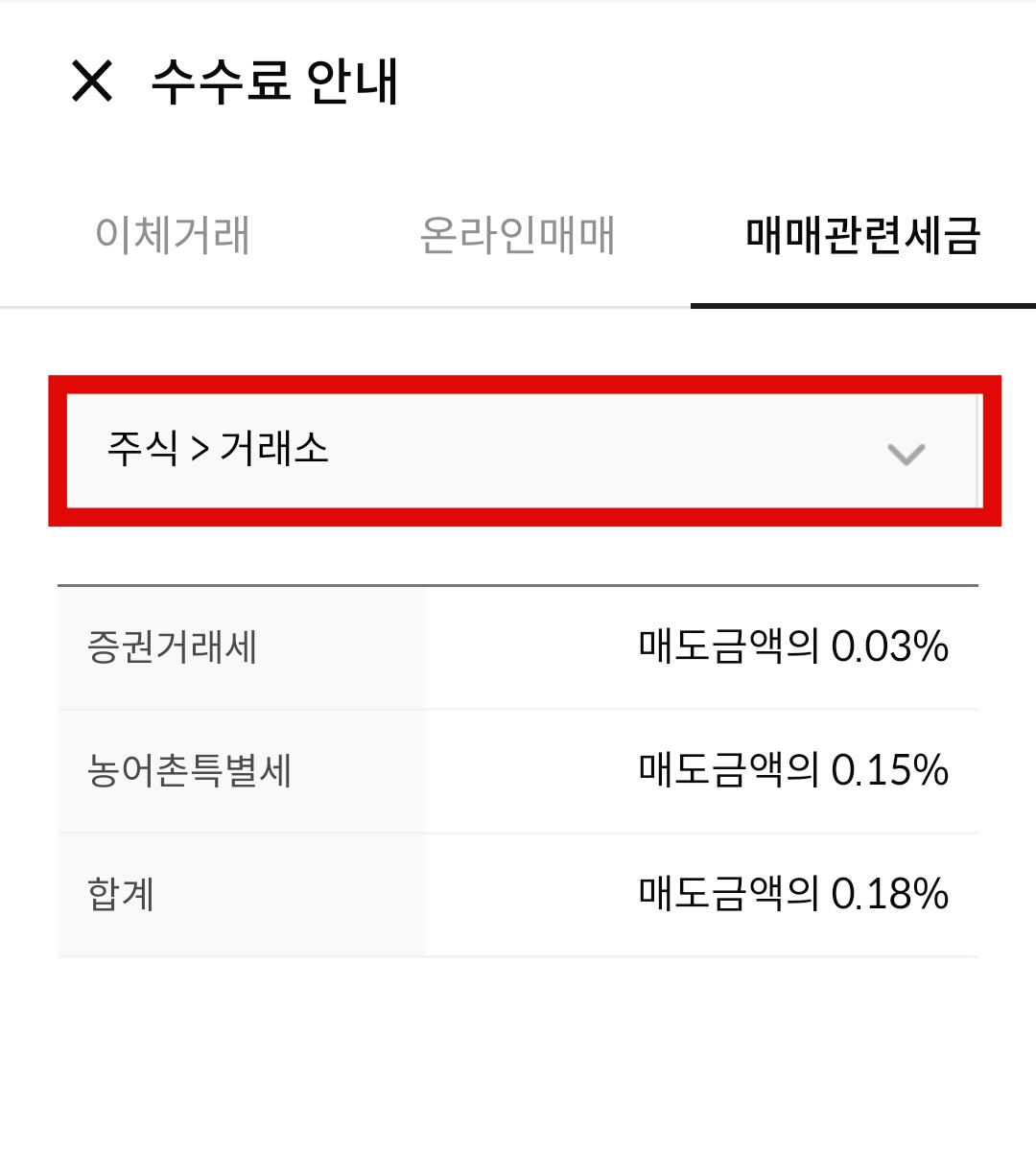Tap the 매도금액의 0.03% cell
The image size is (1036, 1151).
(x=792, y=647)
